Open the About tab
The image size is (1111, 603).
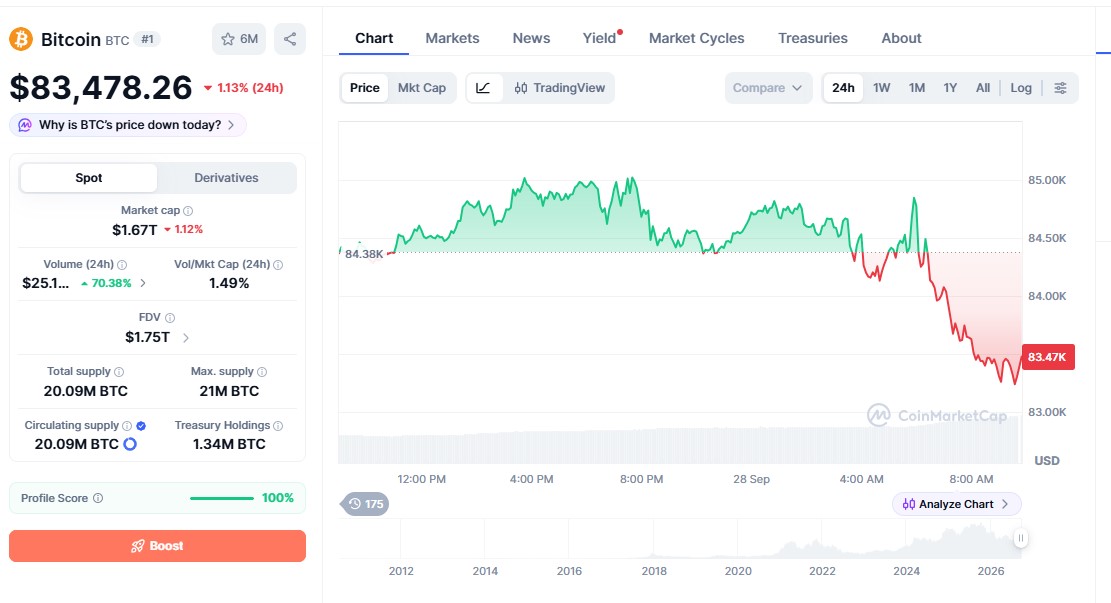click(901, 38)
